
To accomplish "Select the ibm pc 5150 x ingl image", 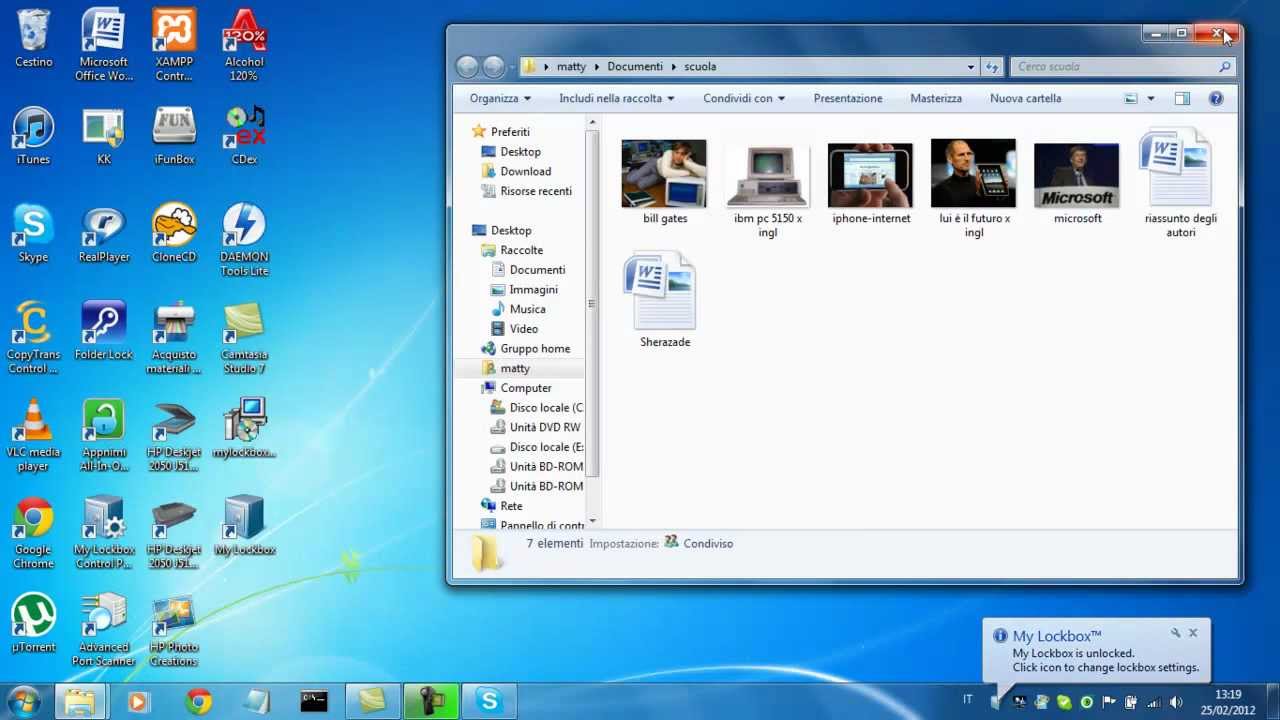I will pyautogui.click(x=767, y=189).
